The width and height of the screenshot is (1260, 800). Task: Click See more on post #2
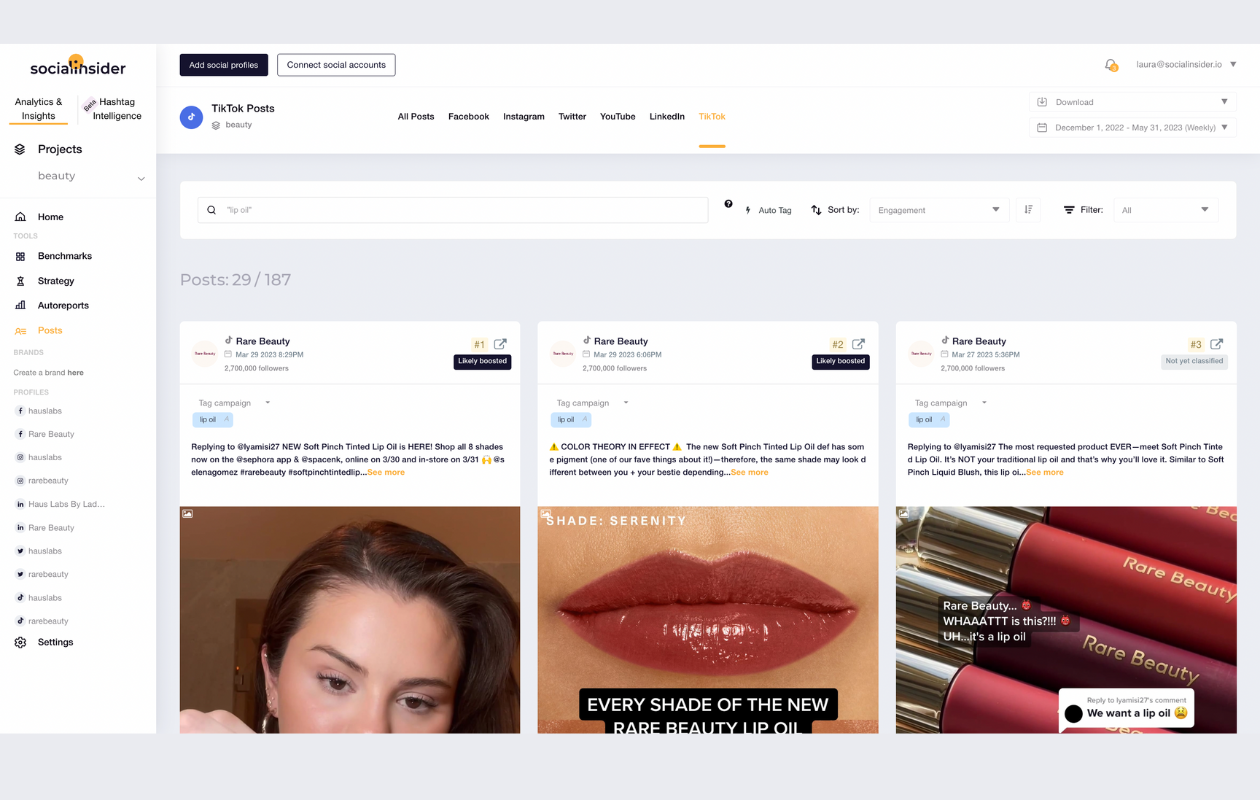(749, 472)
